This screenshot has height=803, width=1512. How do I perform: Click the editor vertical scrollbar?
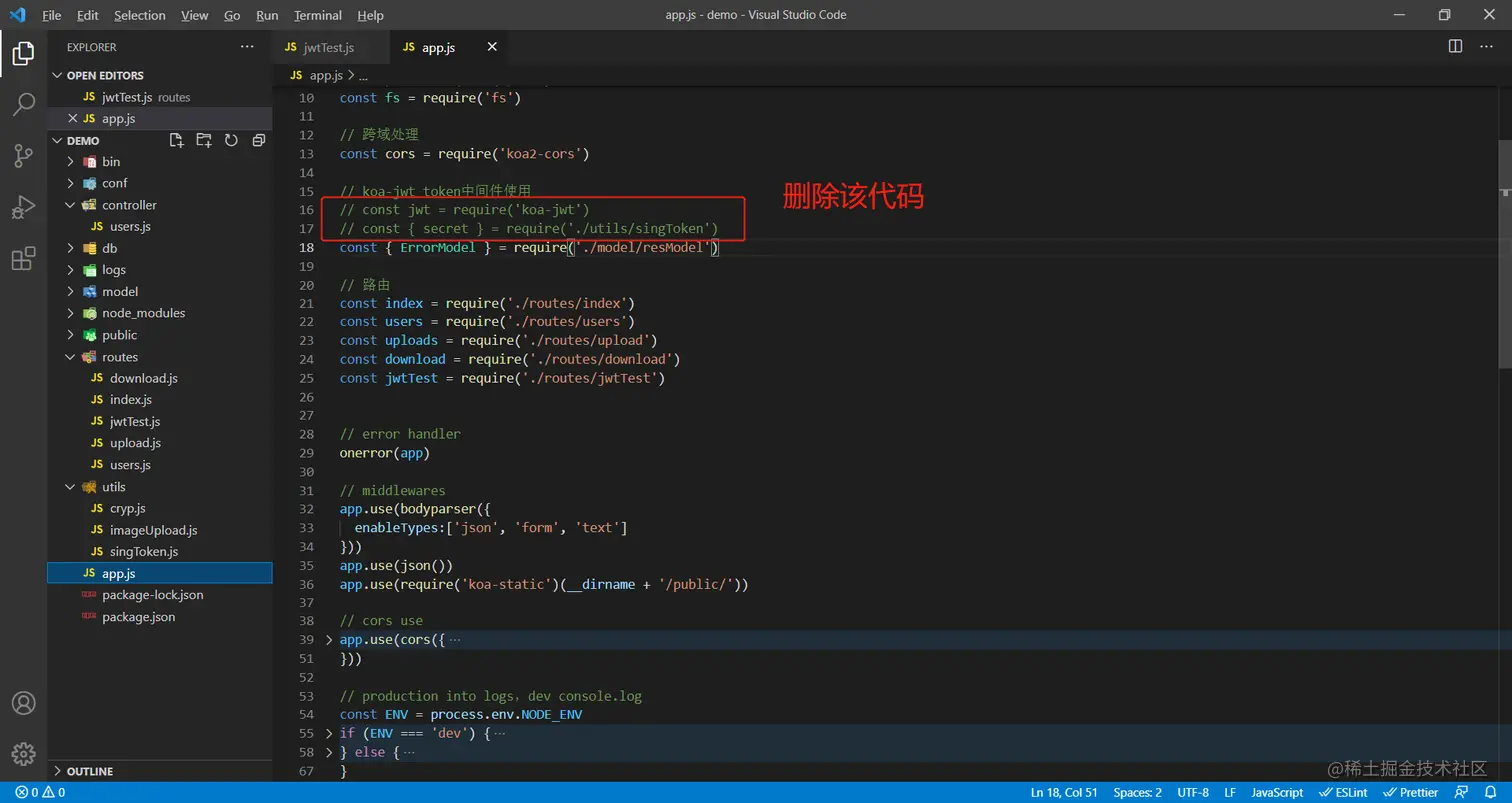[1505, 255]
